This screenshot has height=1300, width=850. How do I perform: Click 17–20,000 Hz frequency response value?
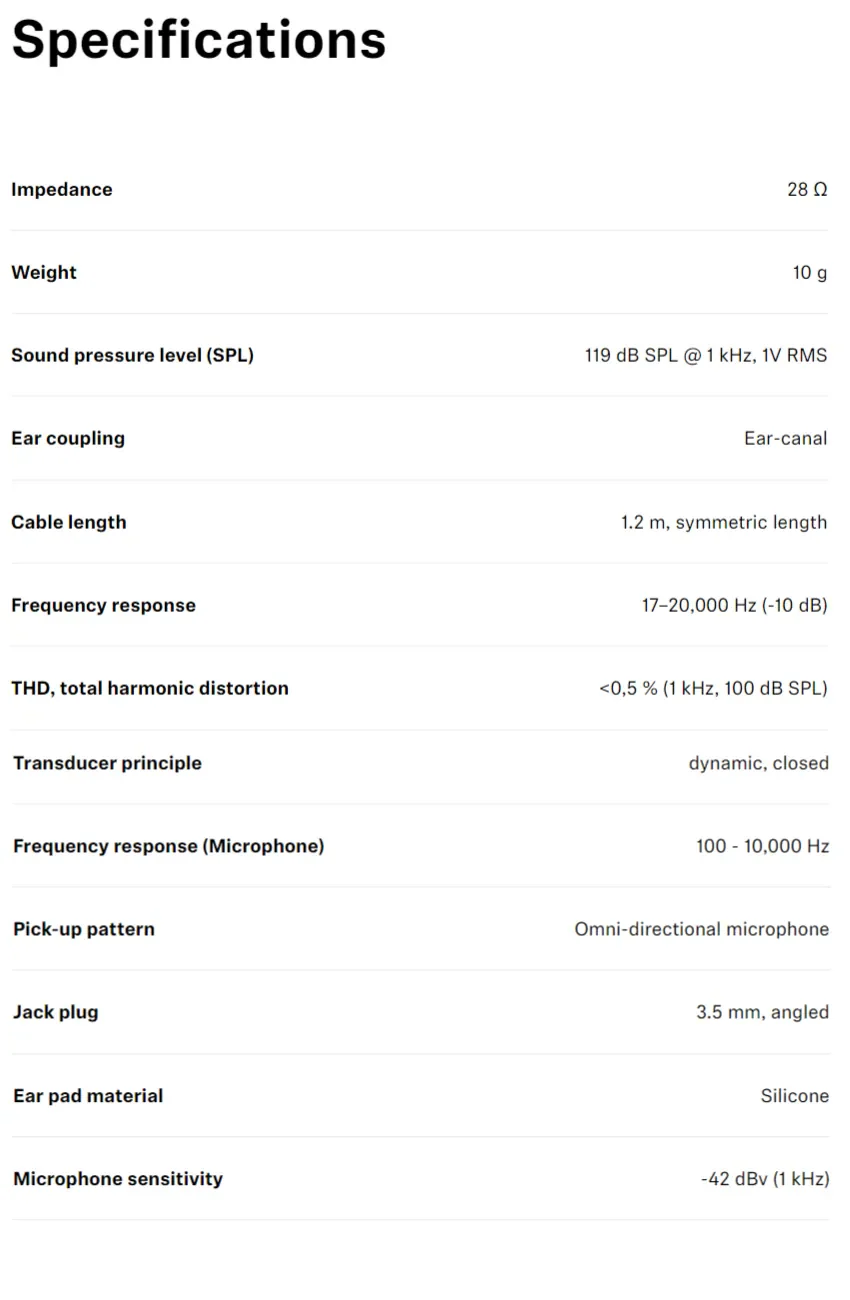(735, 605)
